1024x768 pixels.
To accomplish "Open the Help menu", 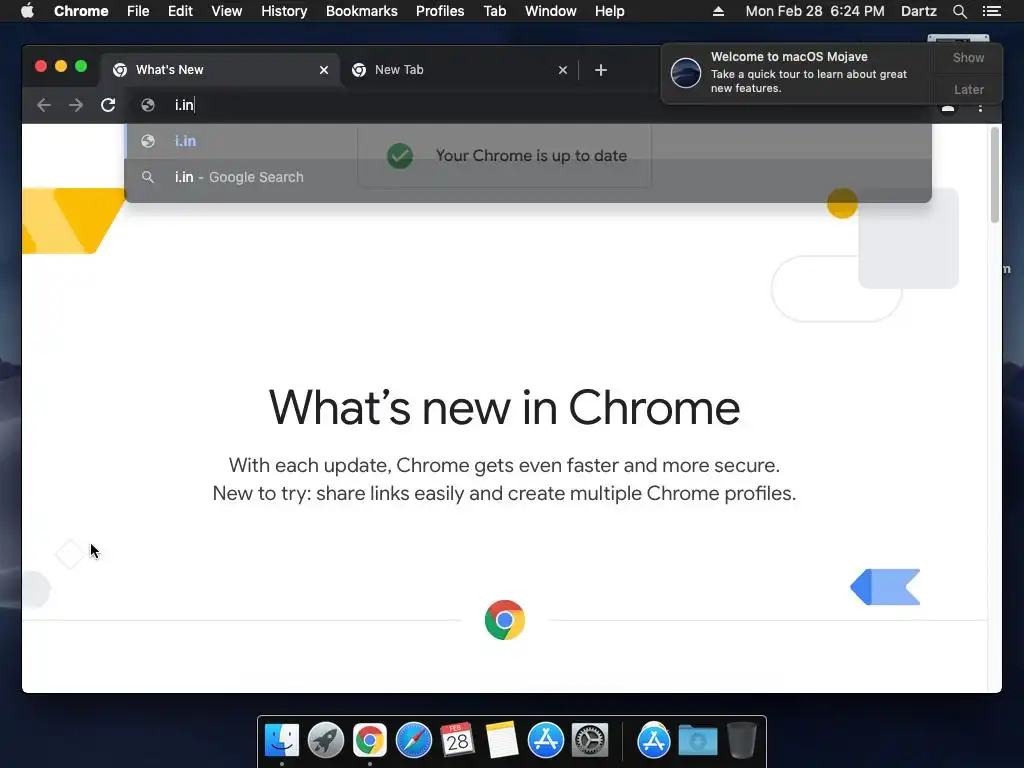I will pyautogui.click(x=609, y=11).
